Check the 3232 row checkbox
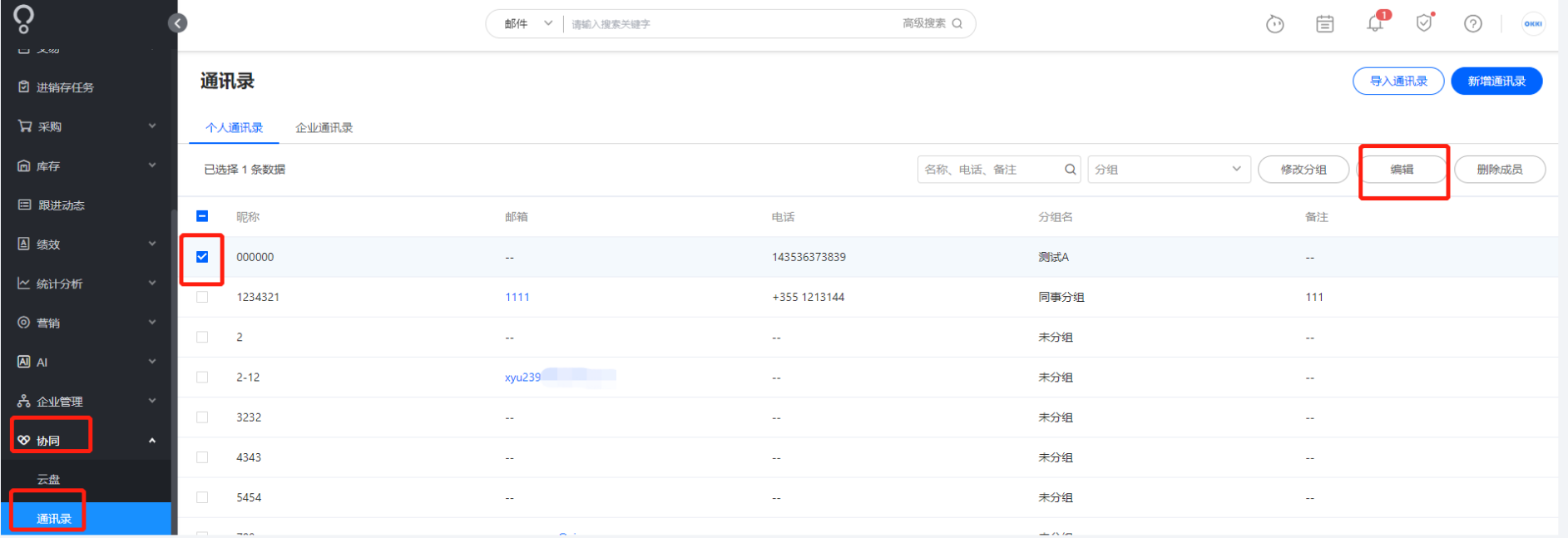 click(x=202, y=417)
